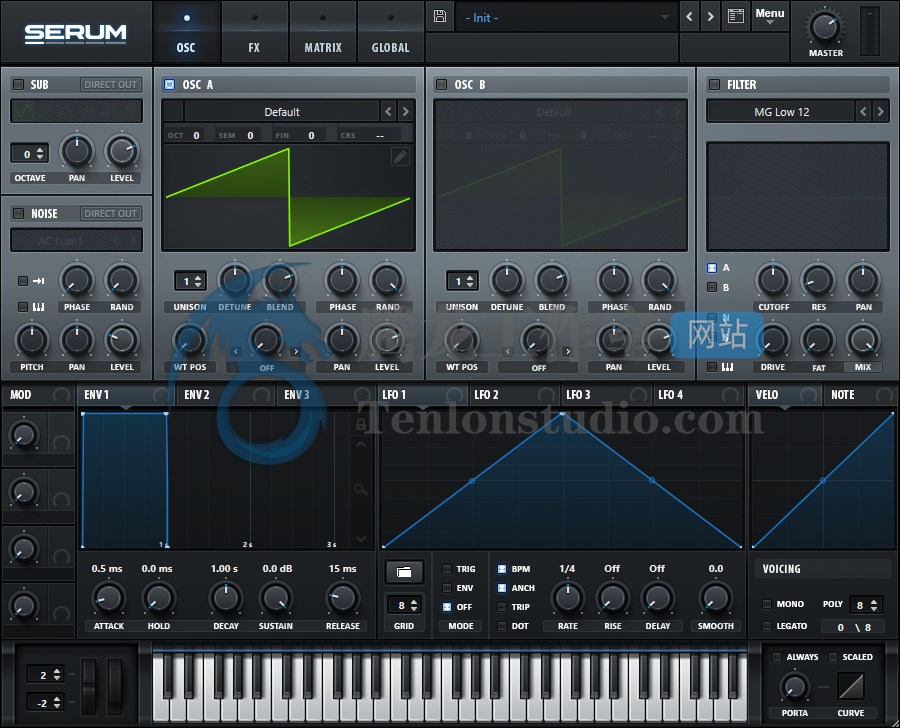900x728 pixels.
Task: Click OSC A warp mode left arrow
Action: 236,351
